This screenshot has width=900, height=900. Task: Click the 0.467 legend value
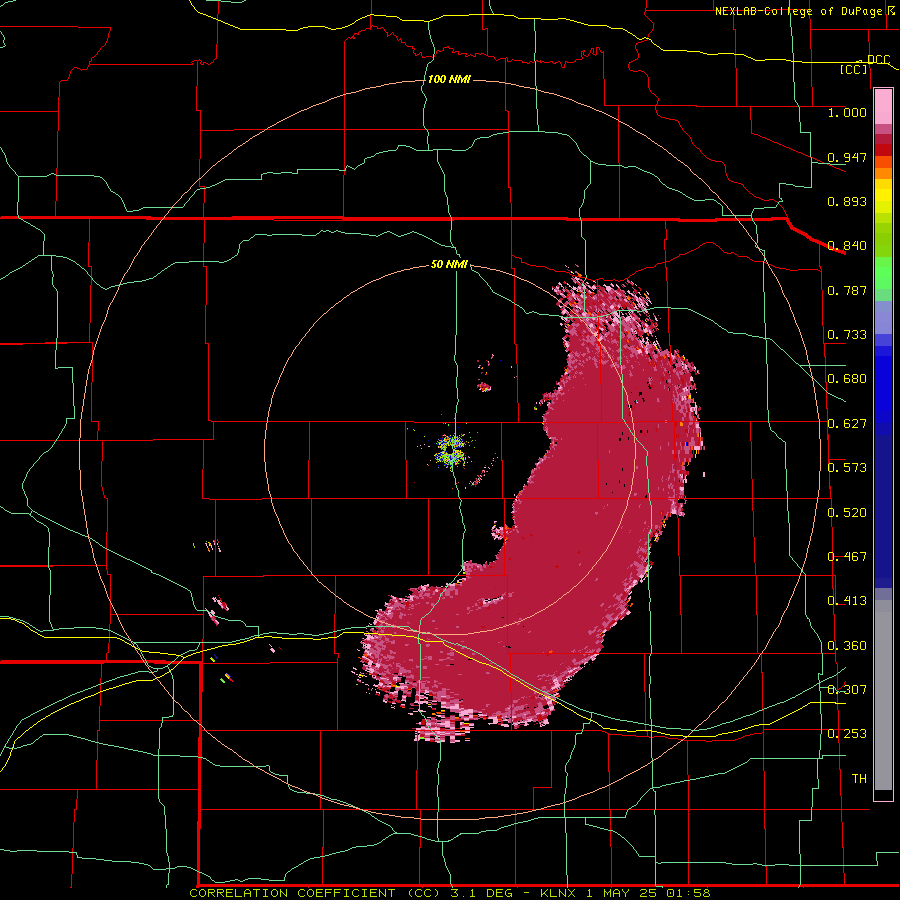point(847,557)
